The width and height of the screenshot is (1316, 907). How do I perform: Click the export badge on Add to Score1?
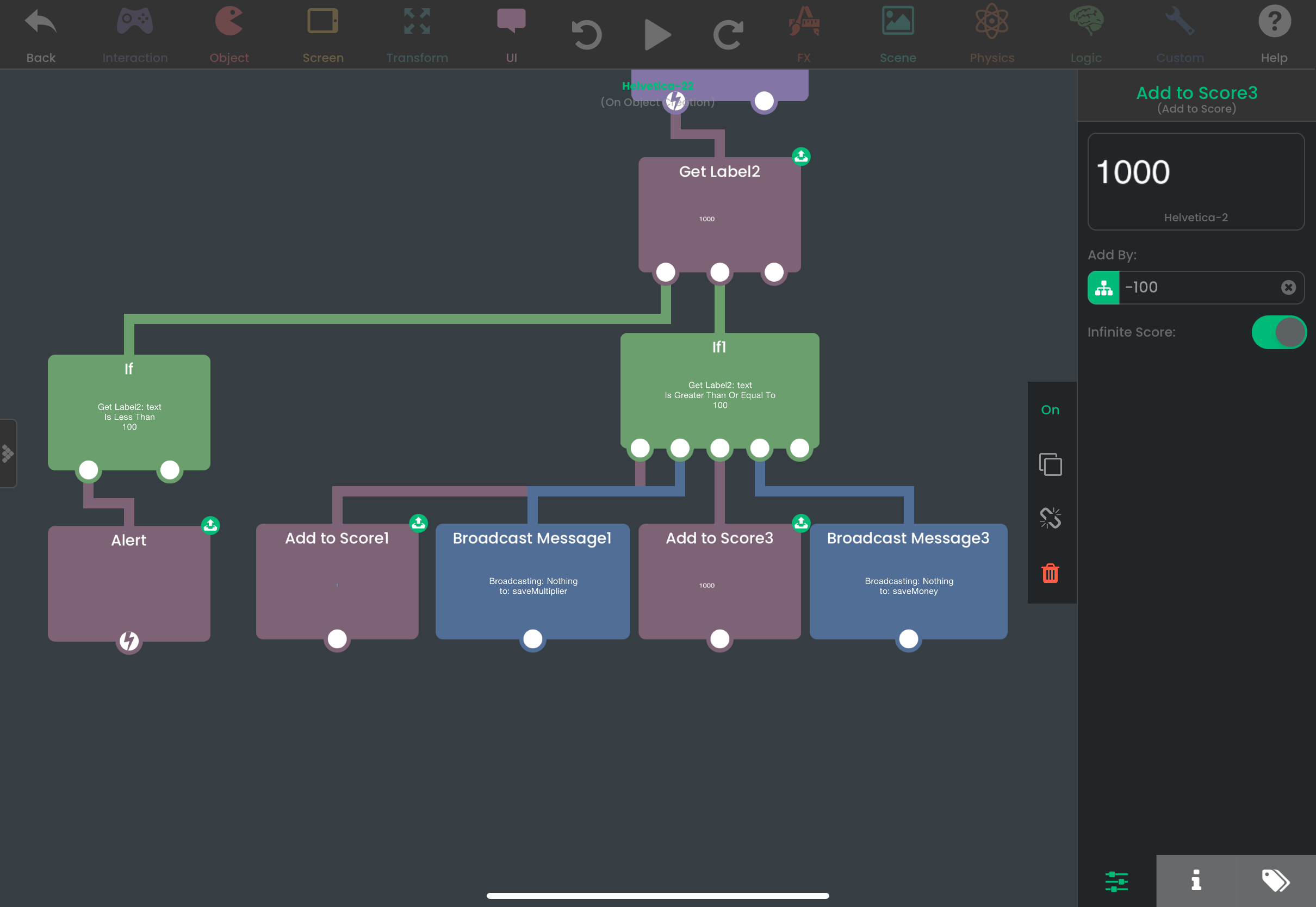click(x=419, y=523)
